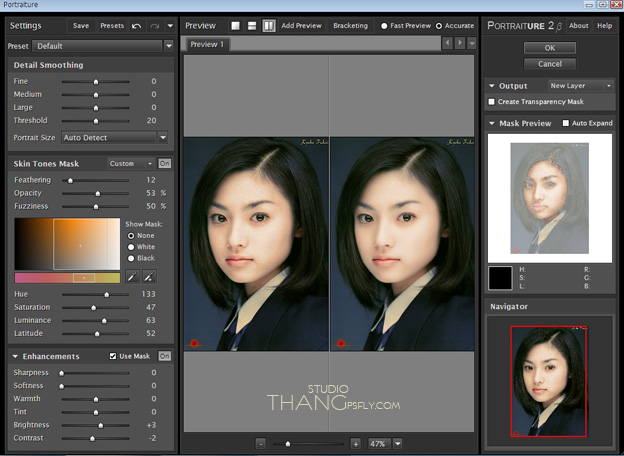
Task: Click the Mask Preview thumbnail
Action: tap(550, 198)
